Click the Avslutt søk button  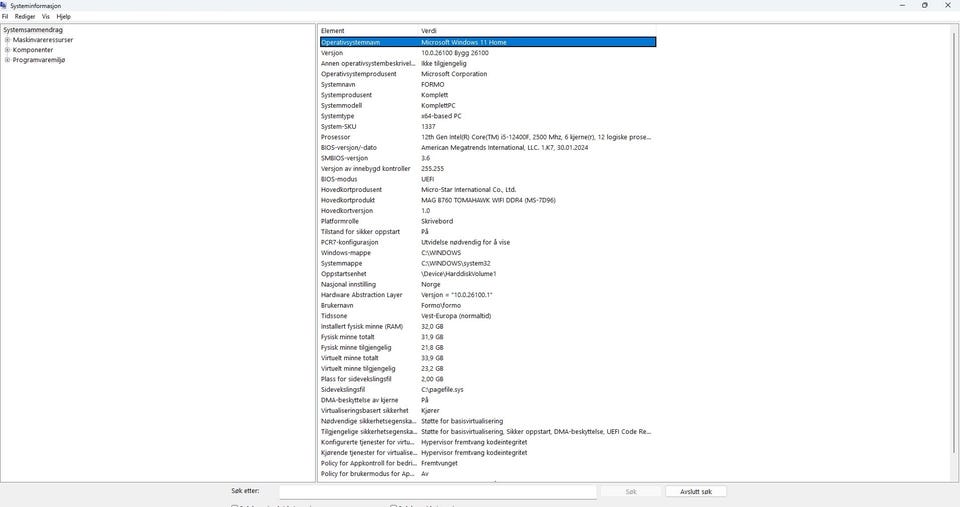point(696,492)
